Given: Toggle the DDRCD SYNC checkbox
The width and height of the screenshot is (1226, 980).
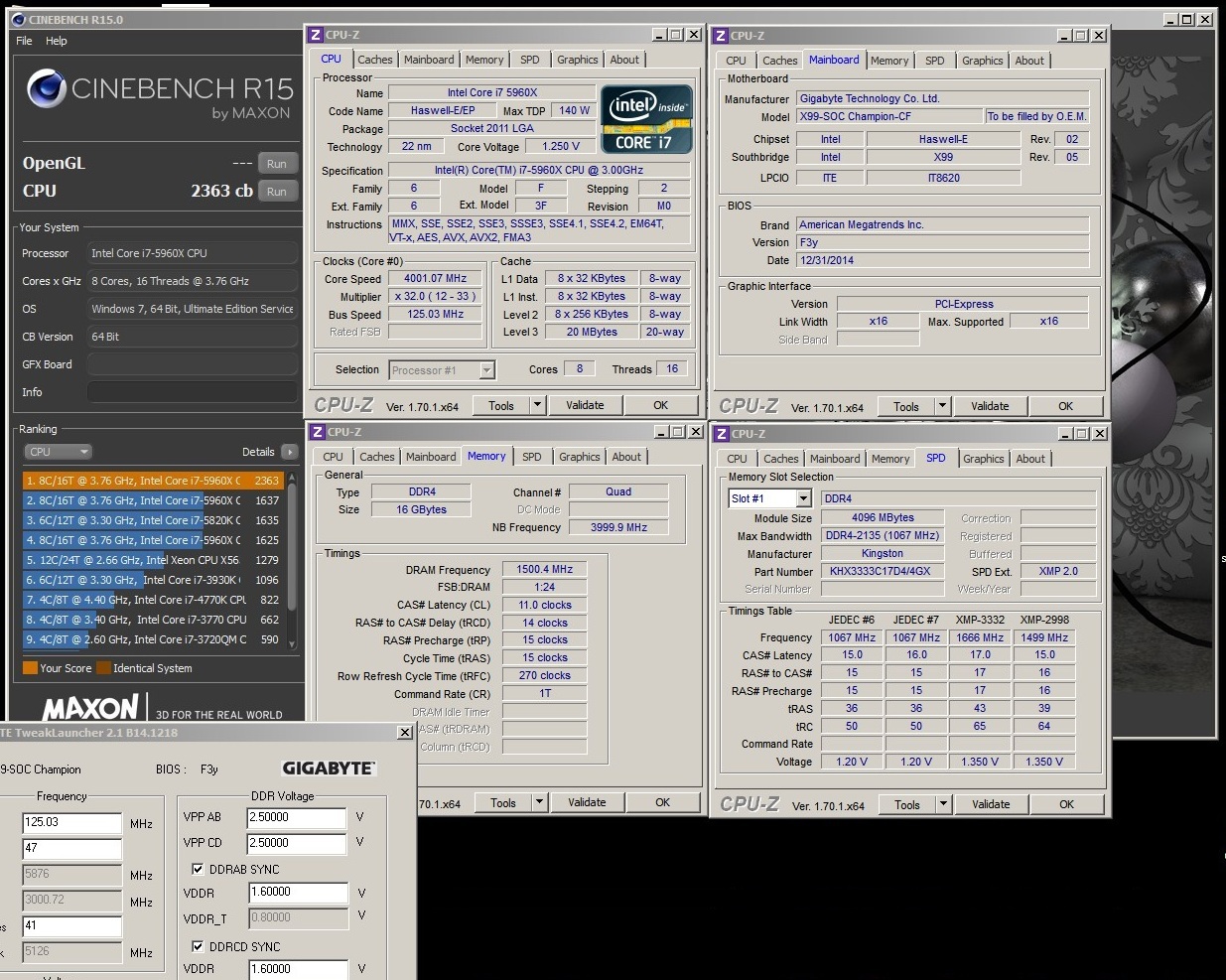Looking at the screenshot, I should [x=198, y=946].
